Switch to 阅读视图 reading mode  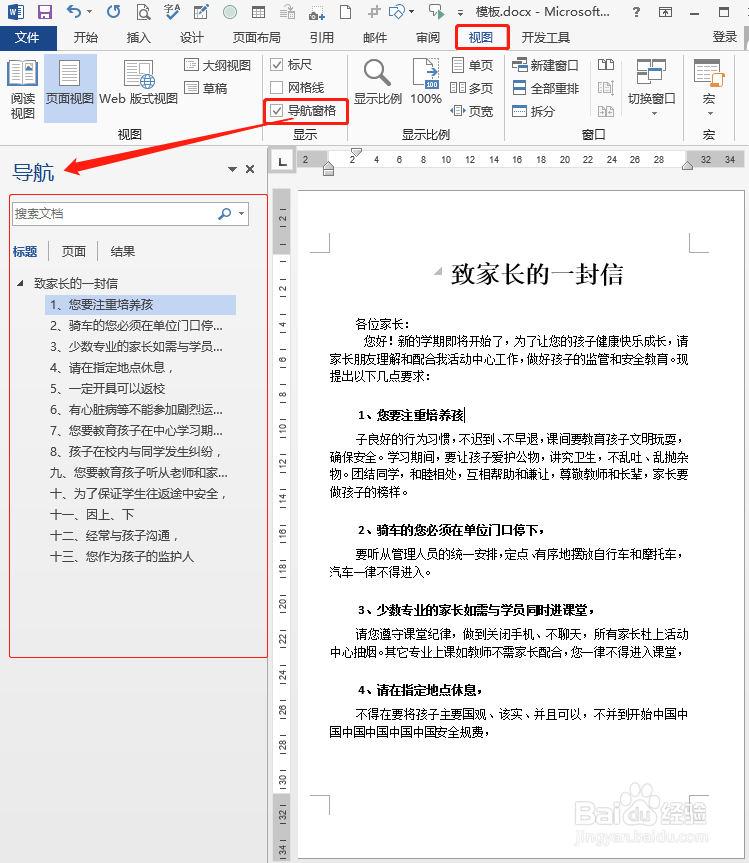pos(23,89)
